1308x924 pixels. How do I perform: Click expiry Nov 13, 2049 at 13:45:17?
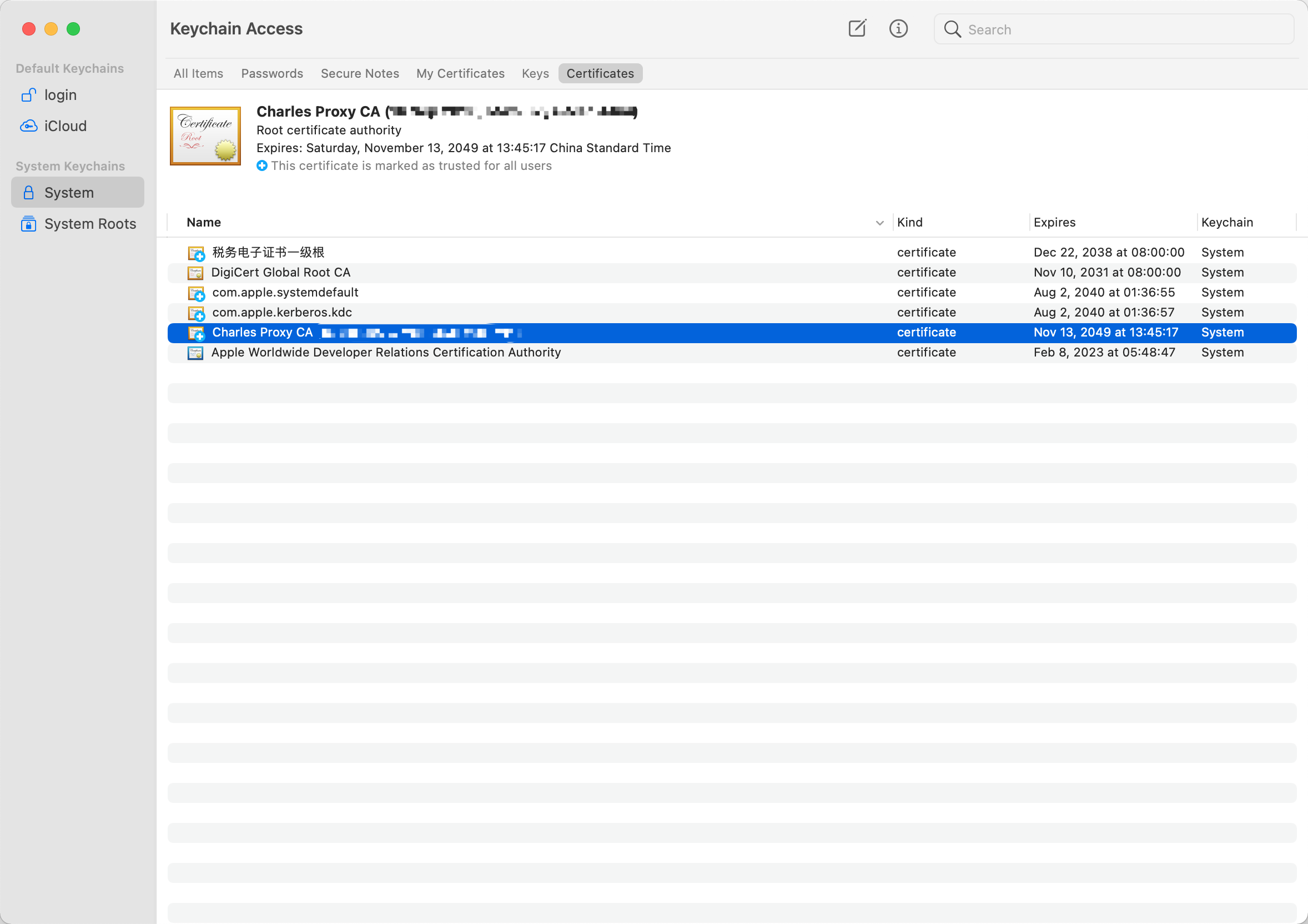(1106, 332)
